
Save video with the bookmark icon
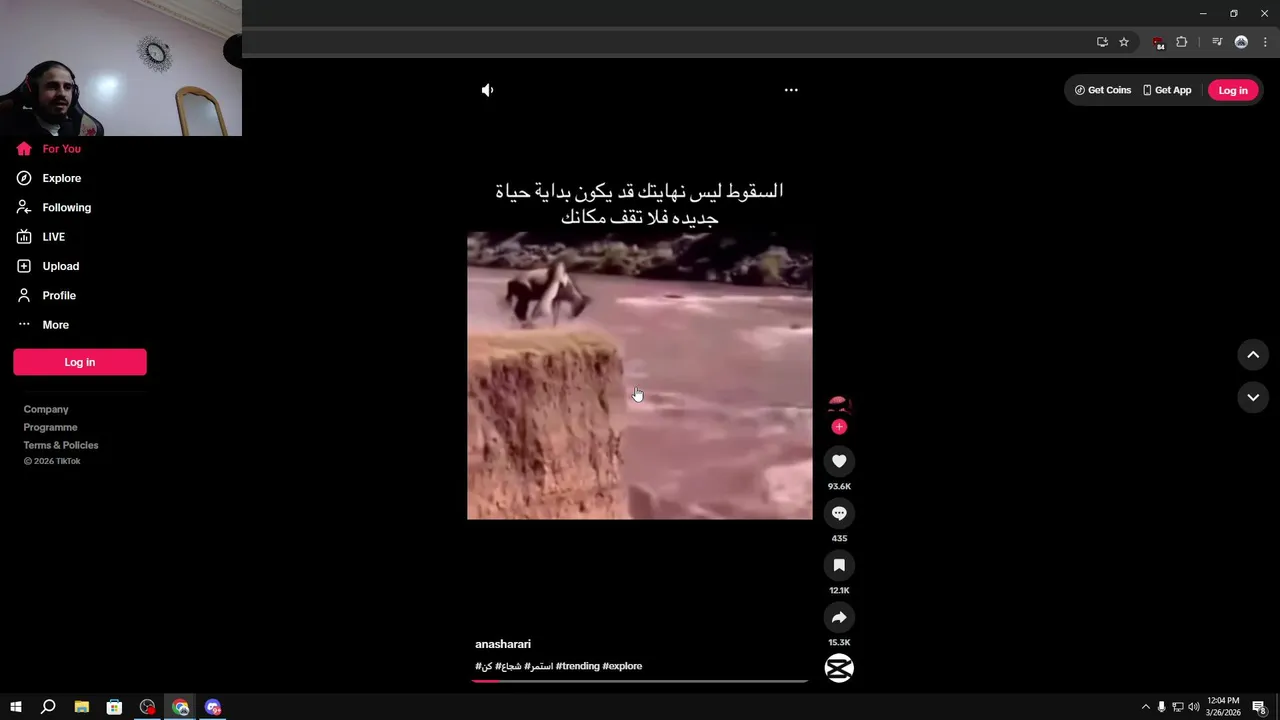tap(839, 565)
